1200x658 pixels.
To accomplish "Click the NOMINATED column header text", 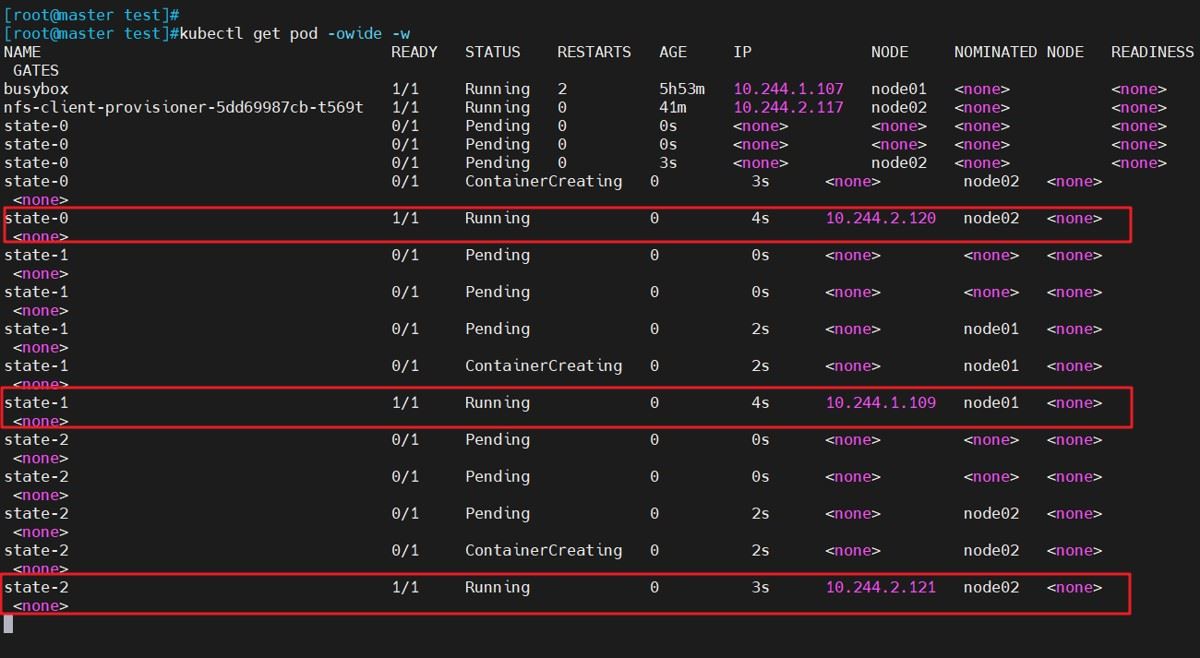I will pyautogui.click(x=995, y=52).
